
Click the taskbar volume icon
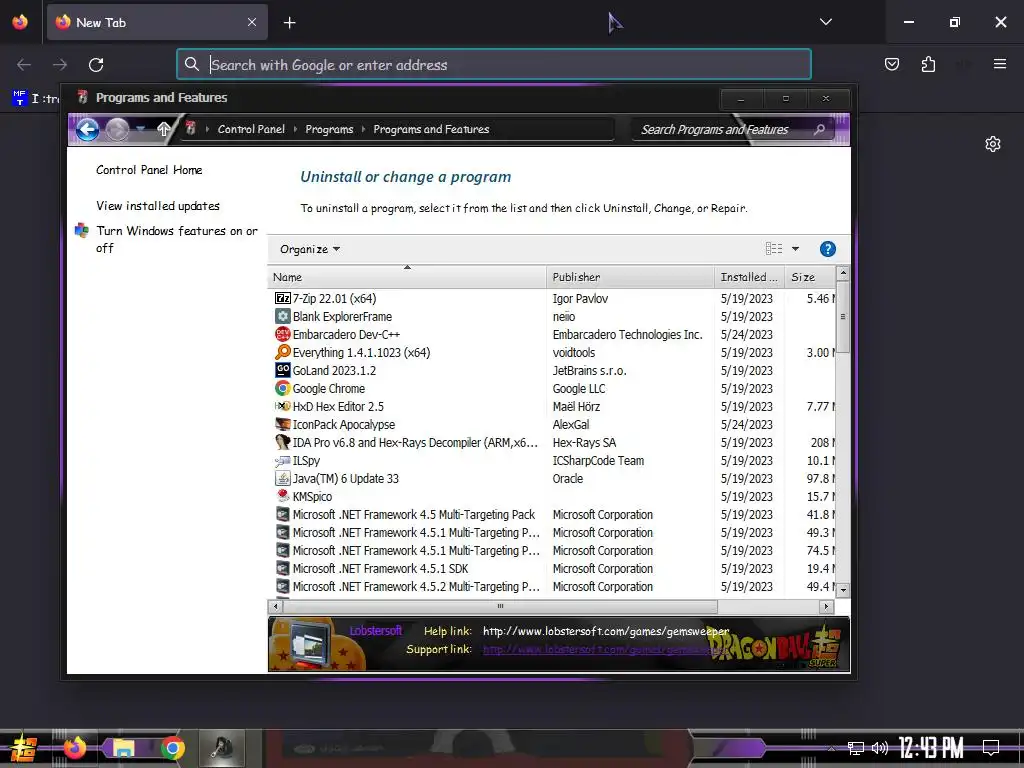(880, 748)
